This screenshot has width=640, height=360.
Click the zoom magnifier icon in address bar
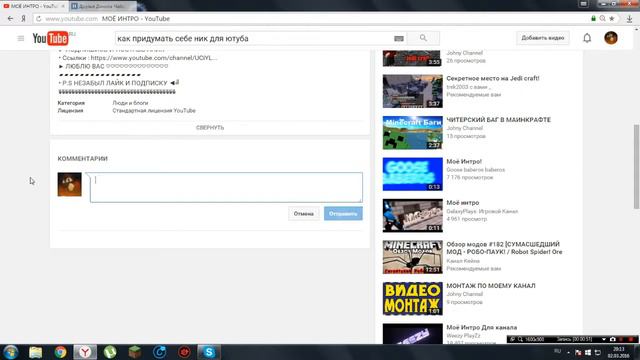pyautogui.click(x=602, y=18)
